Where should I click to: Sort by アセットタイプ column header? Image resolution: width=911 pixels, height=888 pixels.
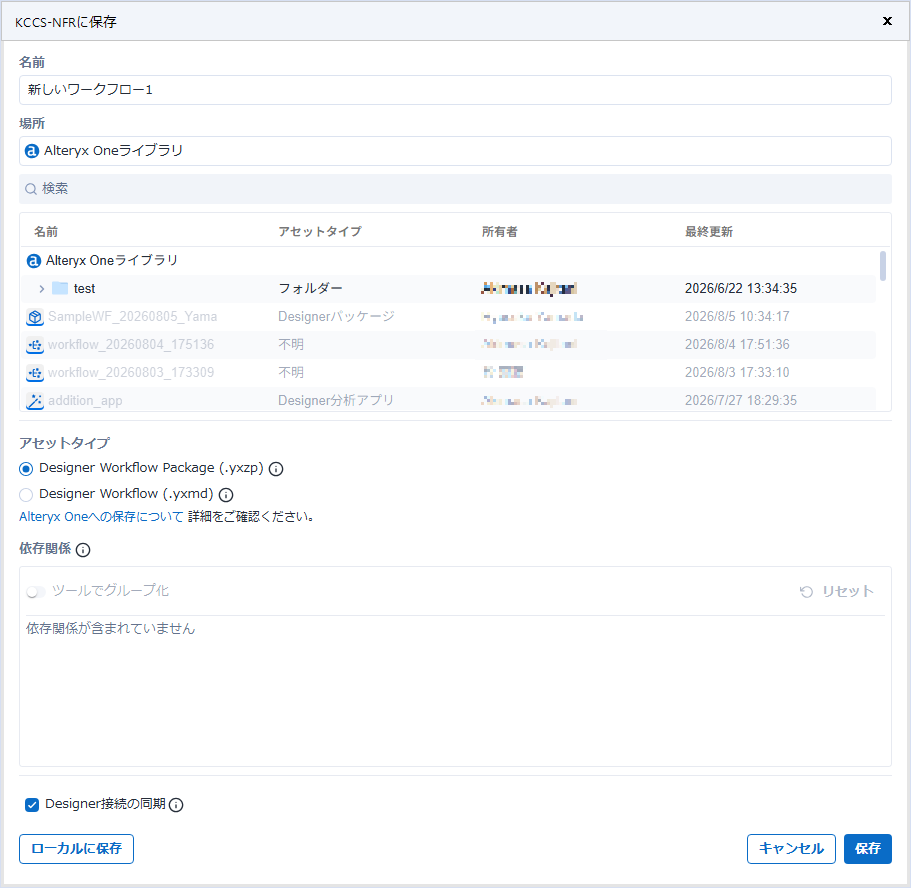point(320,232)
